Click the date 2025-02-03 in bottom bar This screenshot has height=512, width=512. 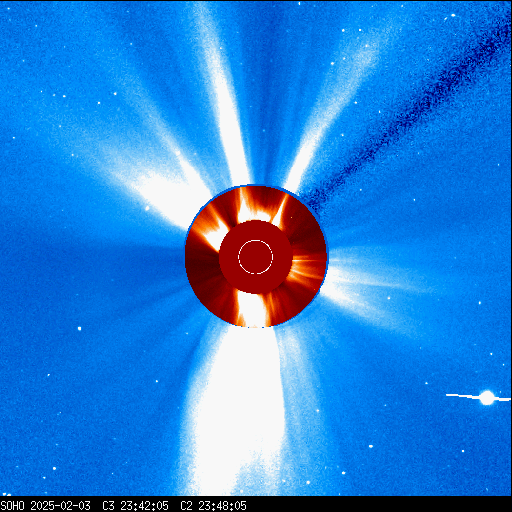(61, 506)
